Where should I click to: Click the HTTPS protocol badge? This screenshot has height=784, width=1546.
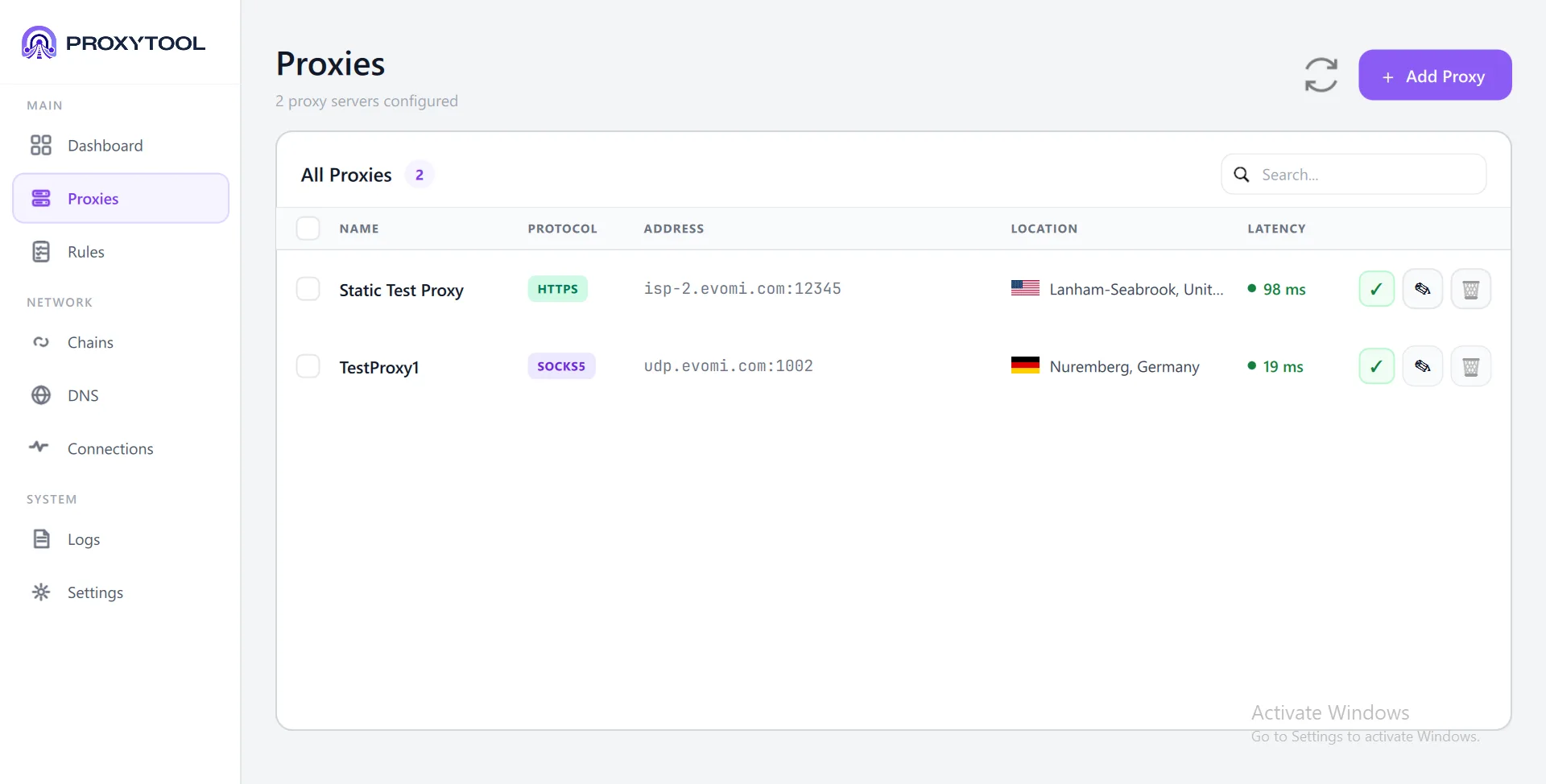click(558, 289)
